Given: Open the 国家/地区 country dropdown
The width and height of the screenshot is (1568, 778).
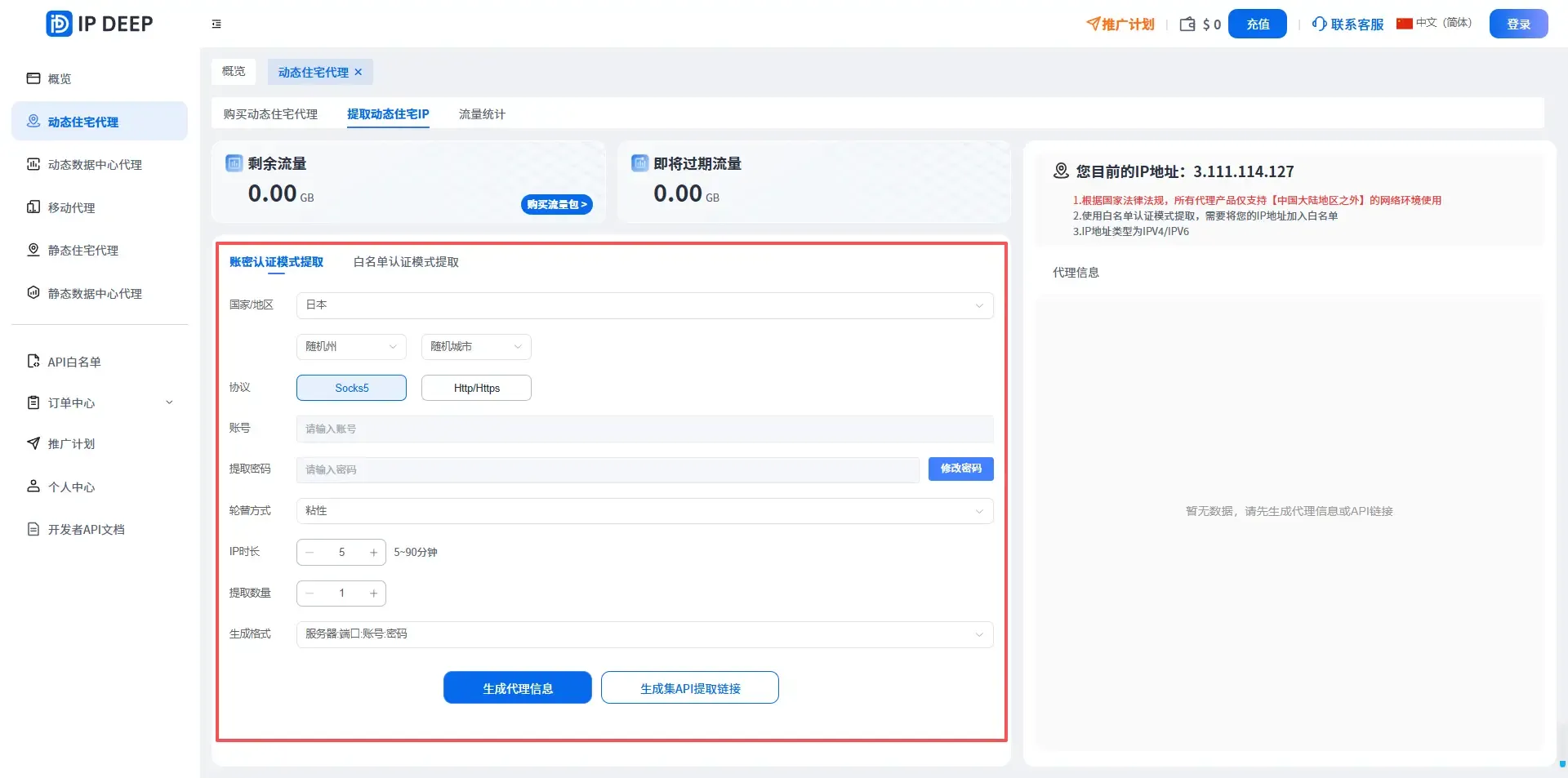Looking at the screenshot, I should [x=644, y=305].
